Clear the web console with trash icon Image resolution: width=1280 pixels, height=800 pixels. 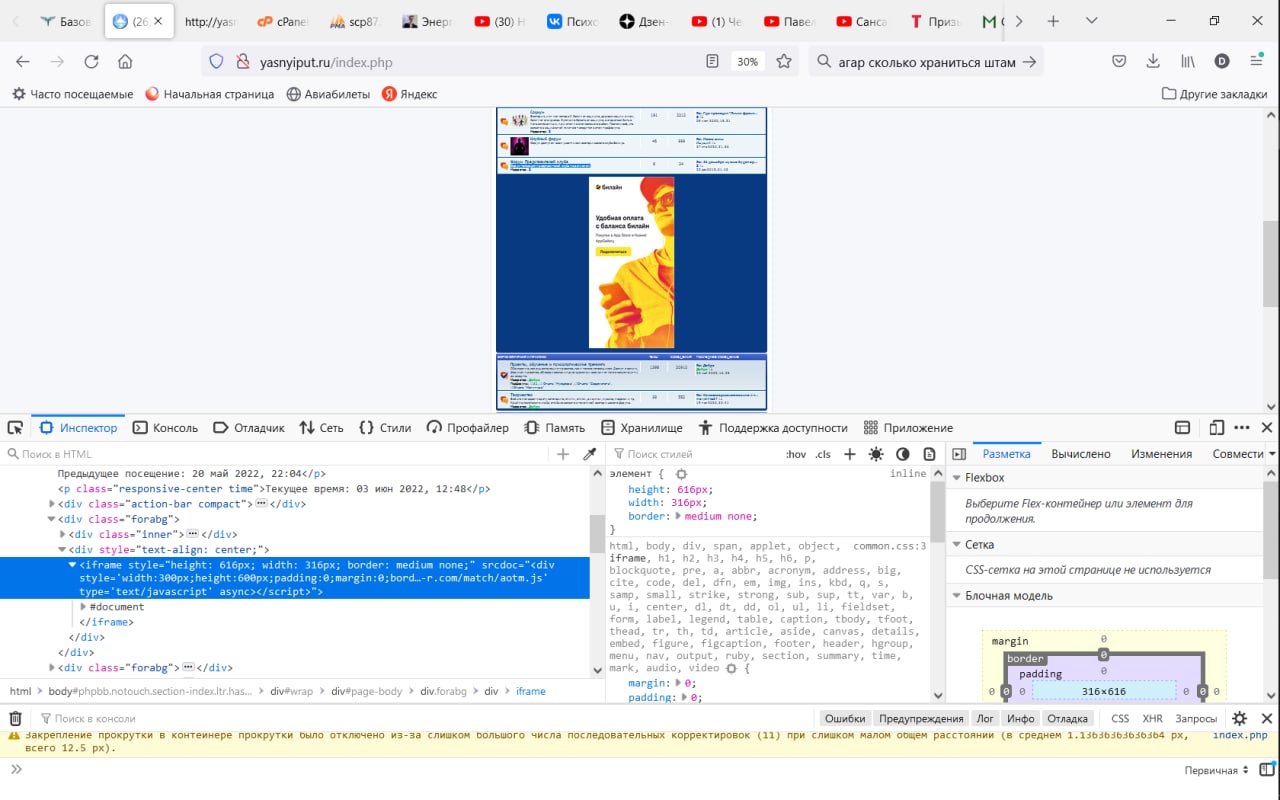click(16, 718)
